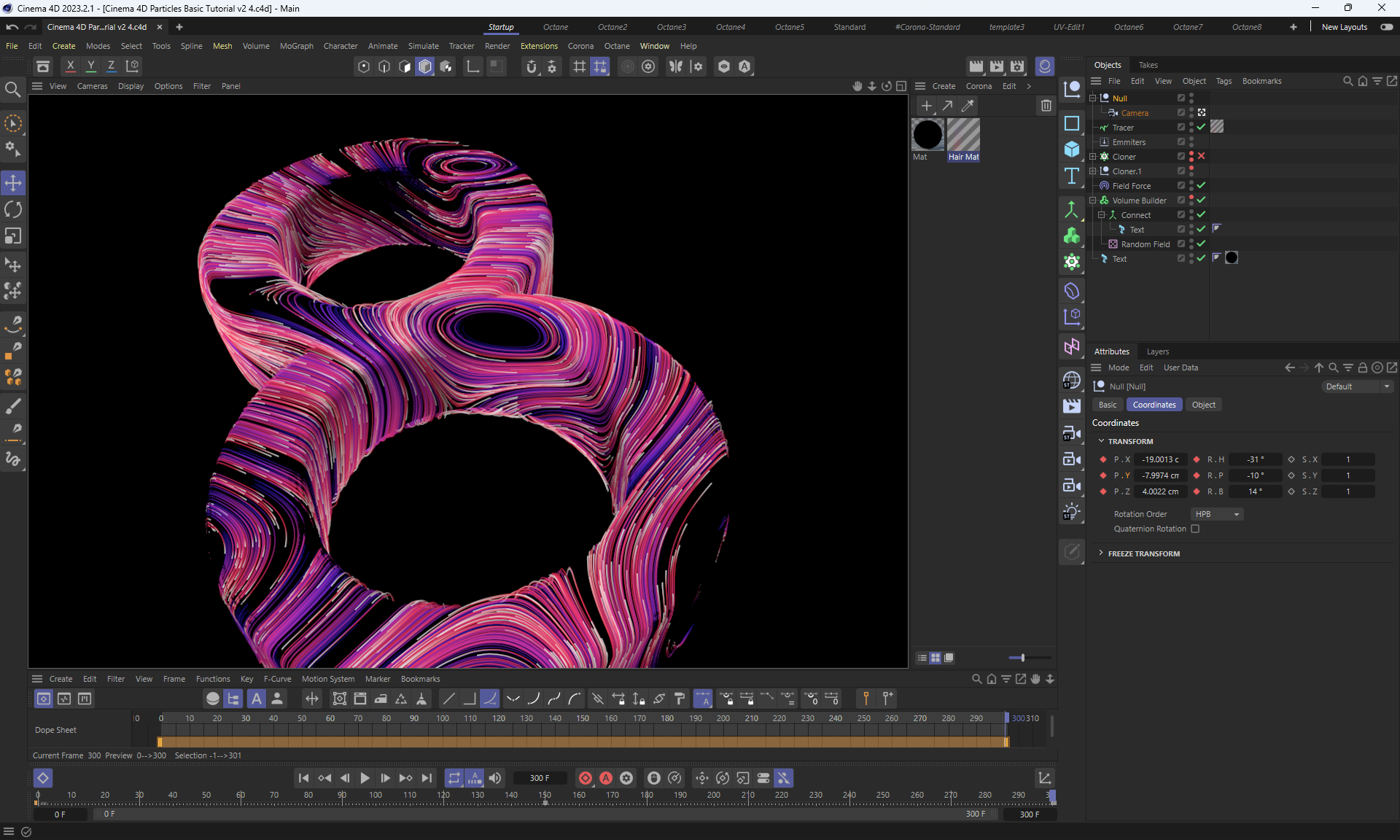The height and width of the screenshot is (840, 1400).
Task: Select the Rotate tool in left toolbar
Action: pos(13,210)
